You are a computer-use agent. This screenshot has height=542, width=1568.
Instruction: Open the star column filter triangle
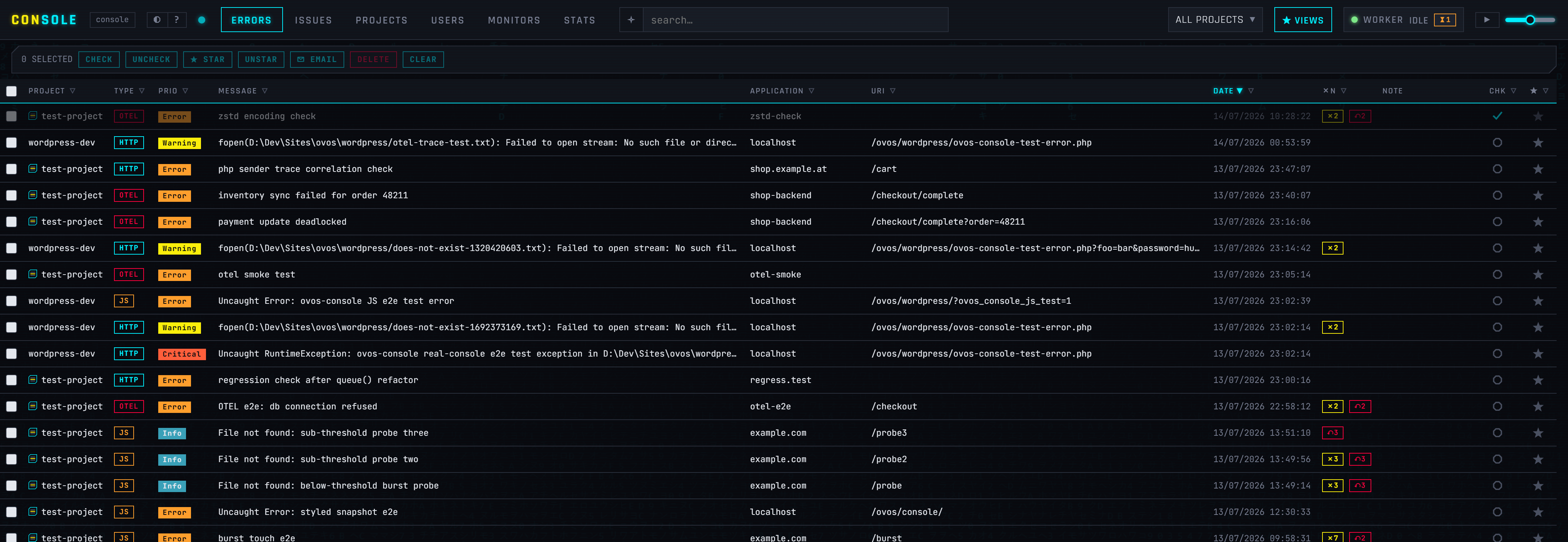pos(1546,91)
